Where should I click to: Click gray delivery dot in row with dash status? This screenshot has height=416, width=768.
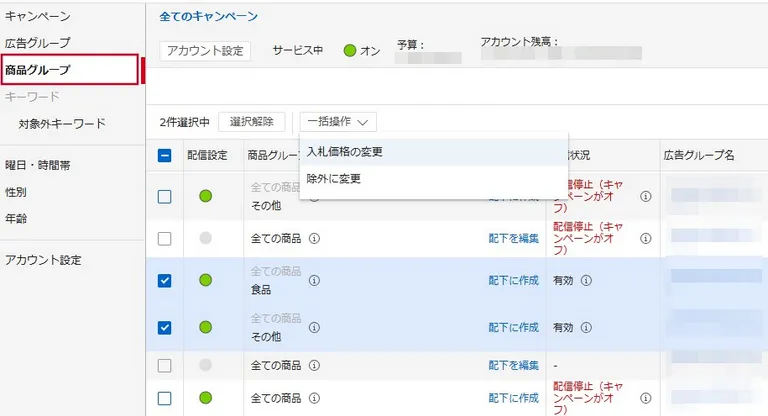click(205, 365)
